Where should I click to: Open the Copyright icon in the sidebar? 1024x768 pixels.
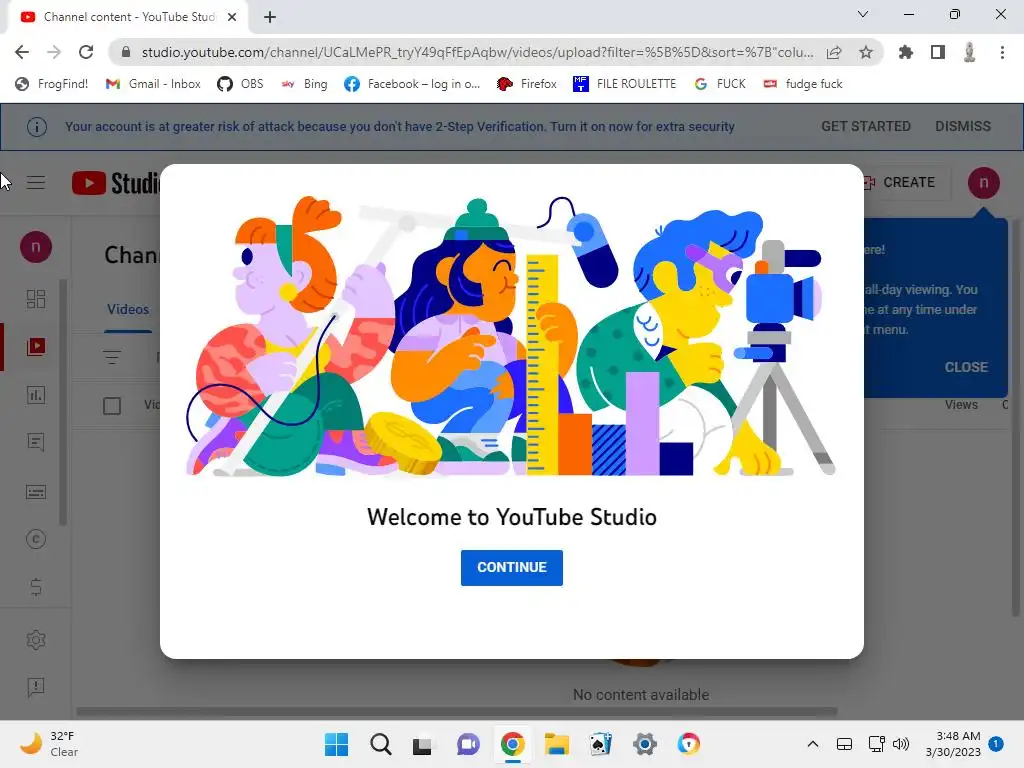pos(36,539)
